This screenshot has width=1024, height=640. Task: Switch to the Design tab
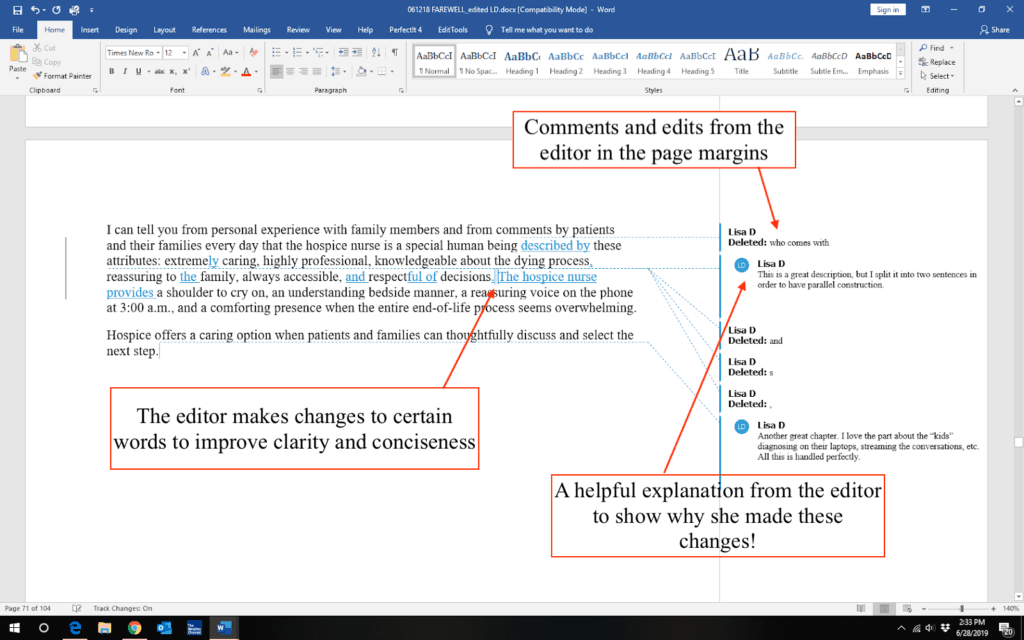[126, 29]
